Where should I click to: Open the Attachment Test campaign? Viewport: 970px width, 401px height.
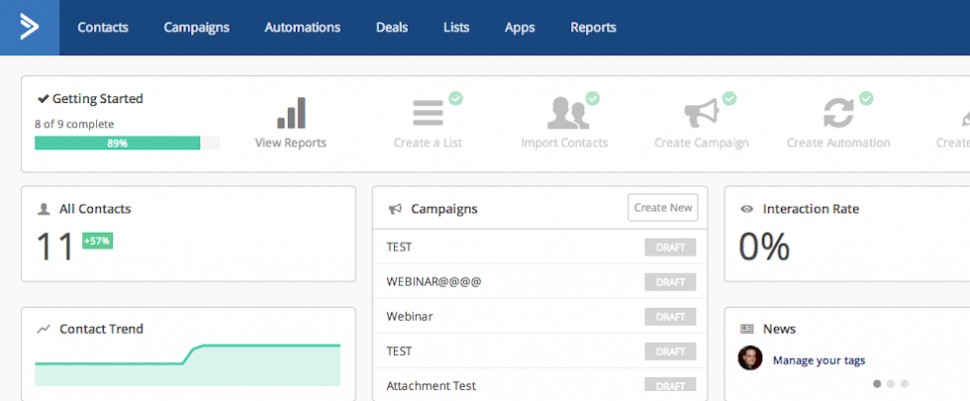431,385
